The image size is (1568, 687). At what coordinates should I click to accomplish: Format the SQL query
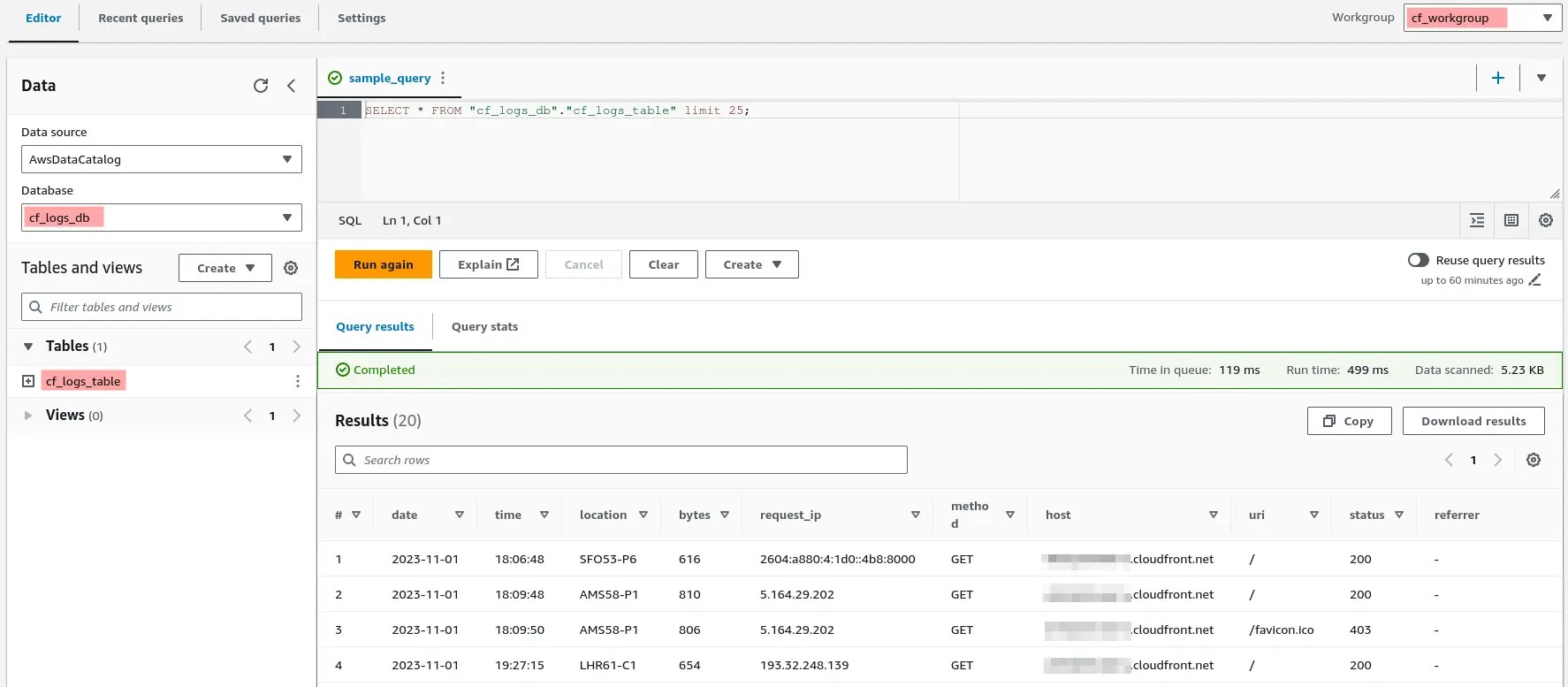(x=1477, y=220)
